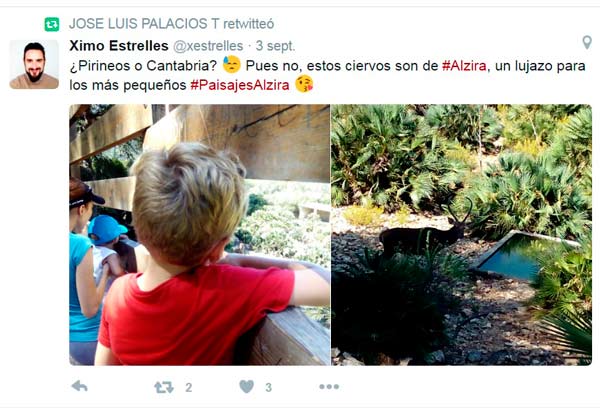
Task: Enlarge the photo of boy in red shirt
Action: pyautogui.click(x=199, y=235)
